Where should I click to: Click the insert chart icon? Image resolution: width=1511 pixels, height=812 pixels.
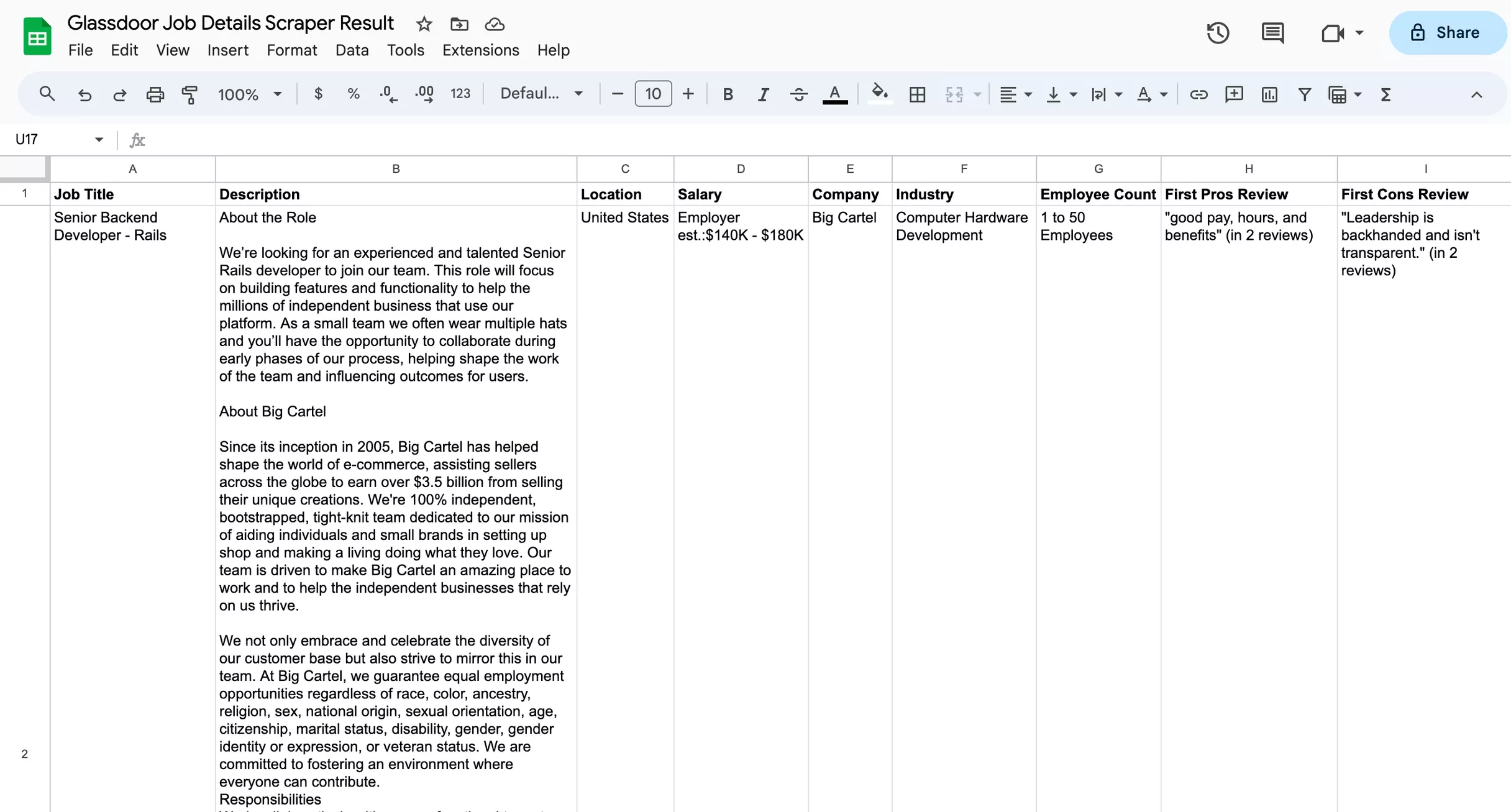pyautogui.click(x=1269, y=94)
